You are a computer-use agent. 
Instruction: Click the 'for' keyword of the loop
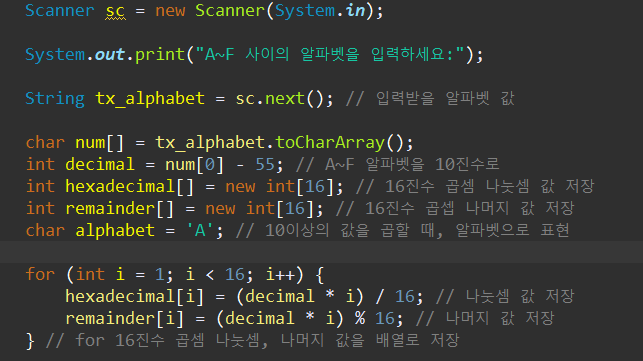pos(40,274)
